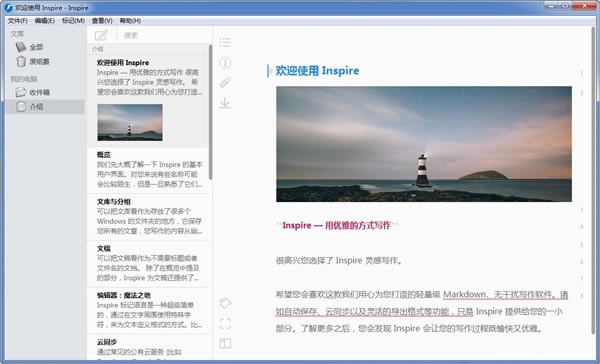Toggle the panel layout icon
The image size is (600, 364).
(x=225, y=343)
